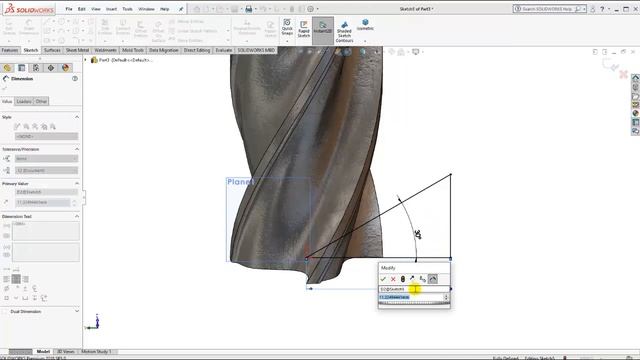Screen dimensions: 640x360
Task: Open the Style <NONE> dropdown
Action: [46, 136]
